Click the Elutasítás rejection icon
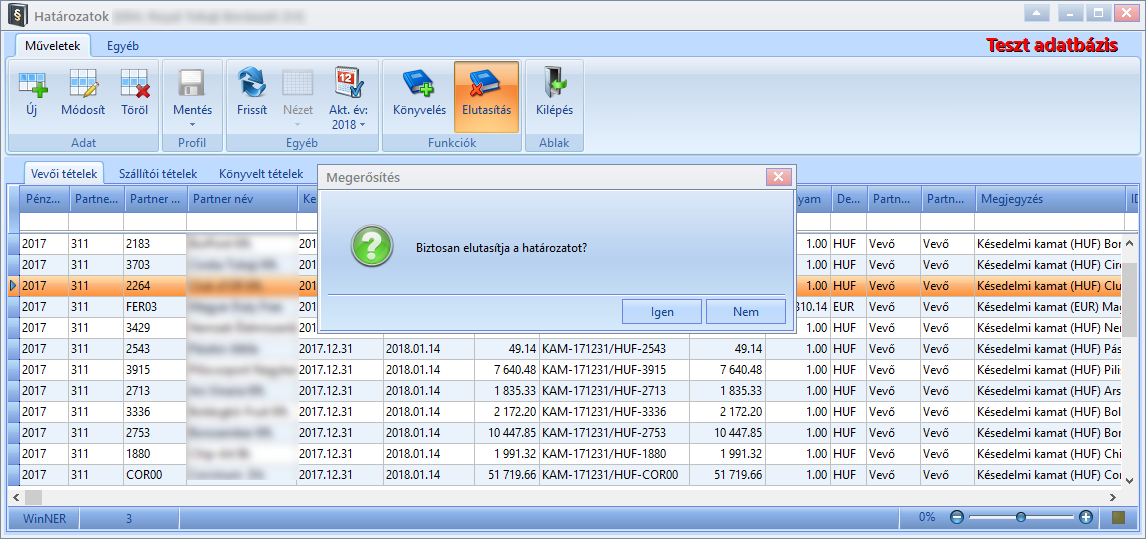Viewport: 1146px width, 539px height. click(x=486, y=83)
